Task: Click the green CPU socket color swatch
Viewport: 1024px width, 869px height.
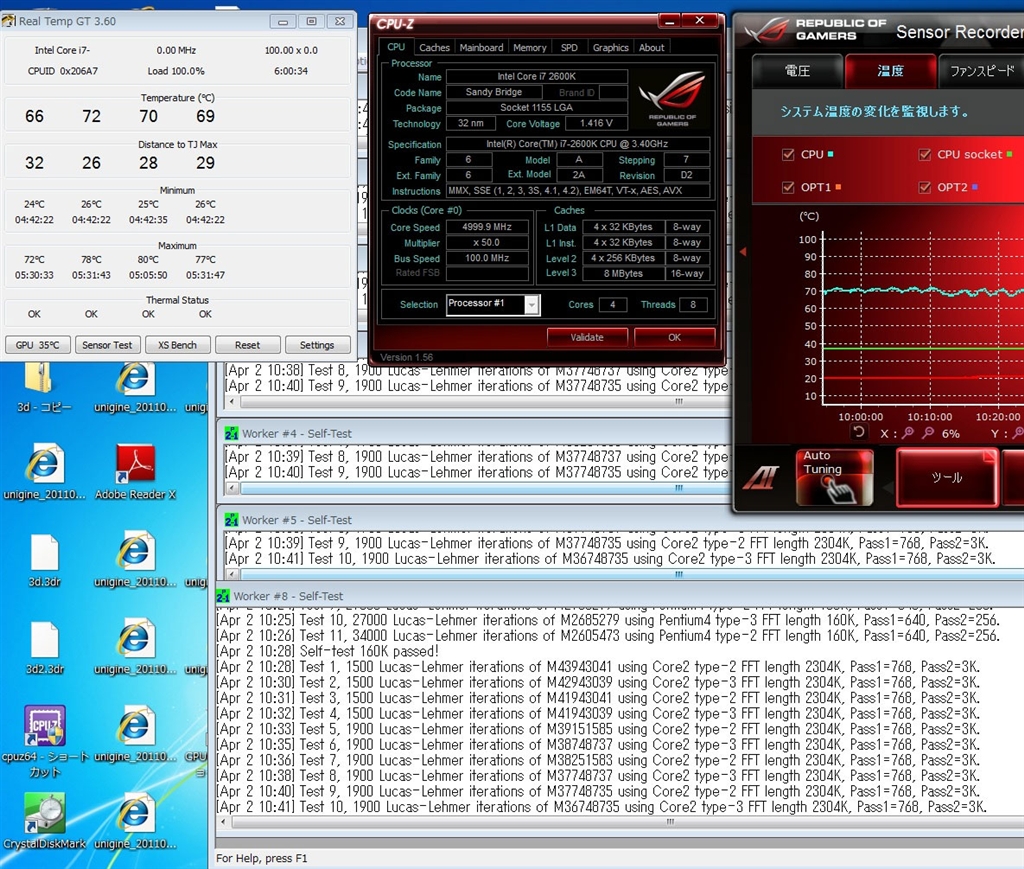Action: tap(1010, 154)
